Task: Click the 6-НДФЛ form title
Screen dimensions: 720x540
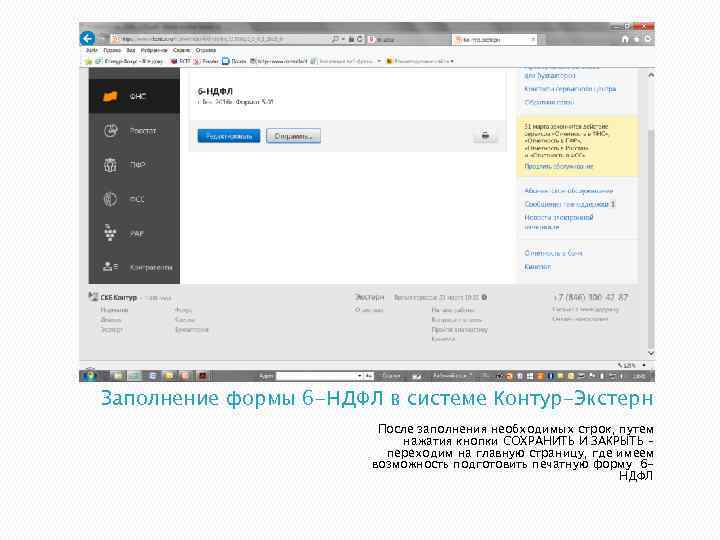Action: click(x=215, y=91)
